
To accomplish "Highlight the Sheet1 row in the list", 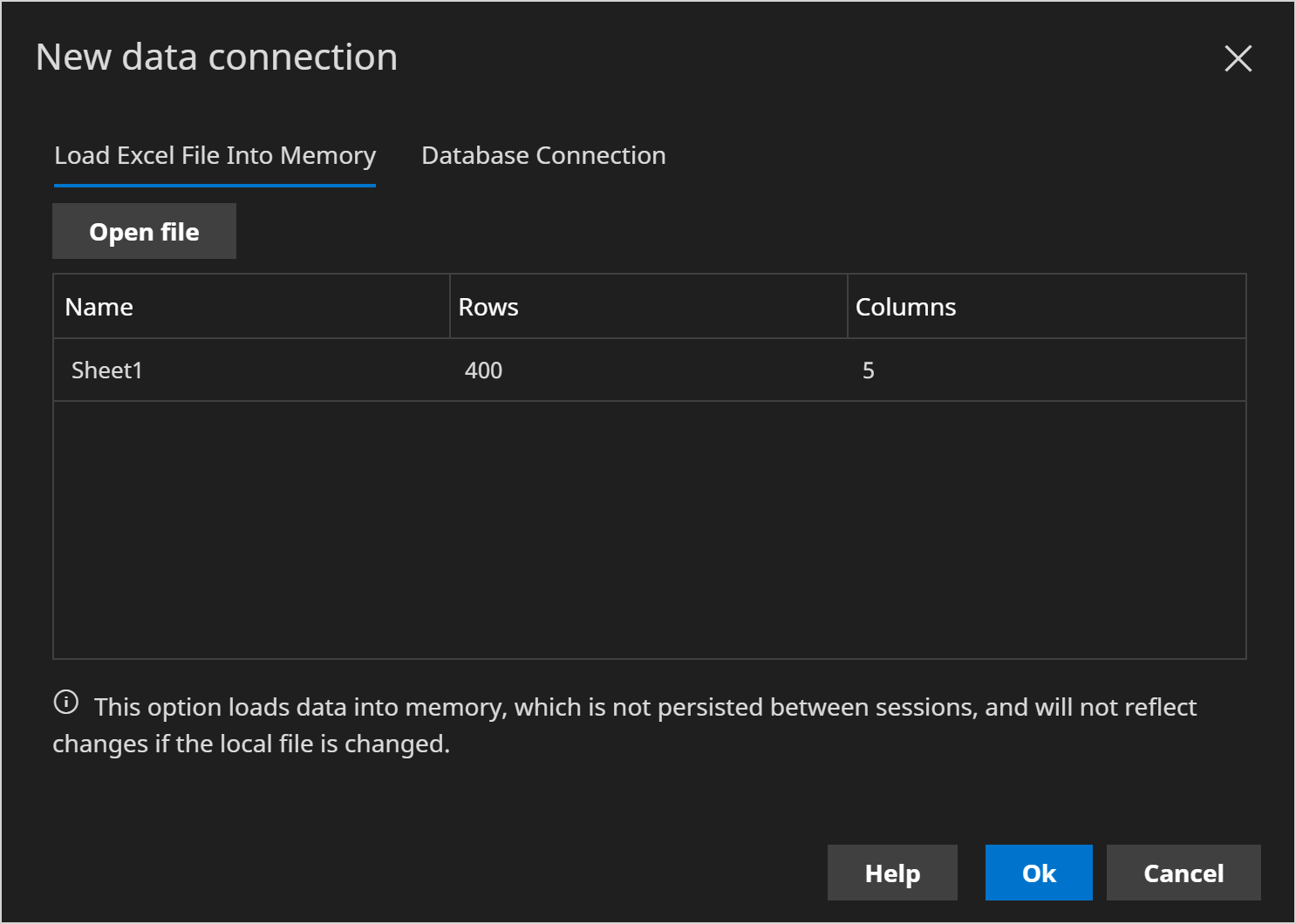I will coord(649,370).
